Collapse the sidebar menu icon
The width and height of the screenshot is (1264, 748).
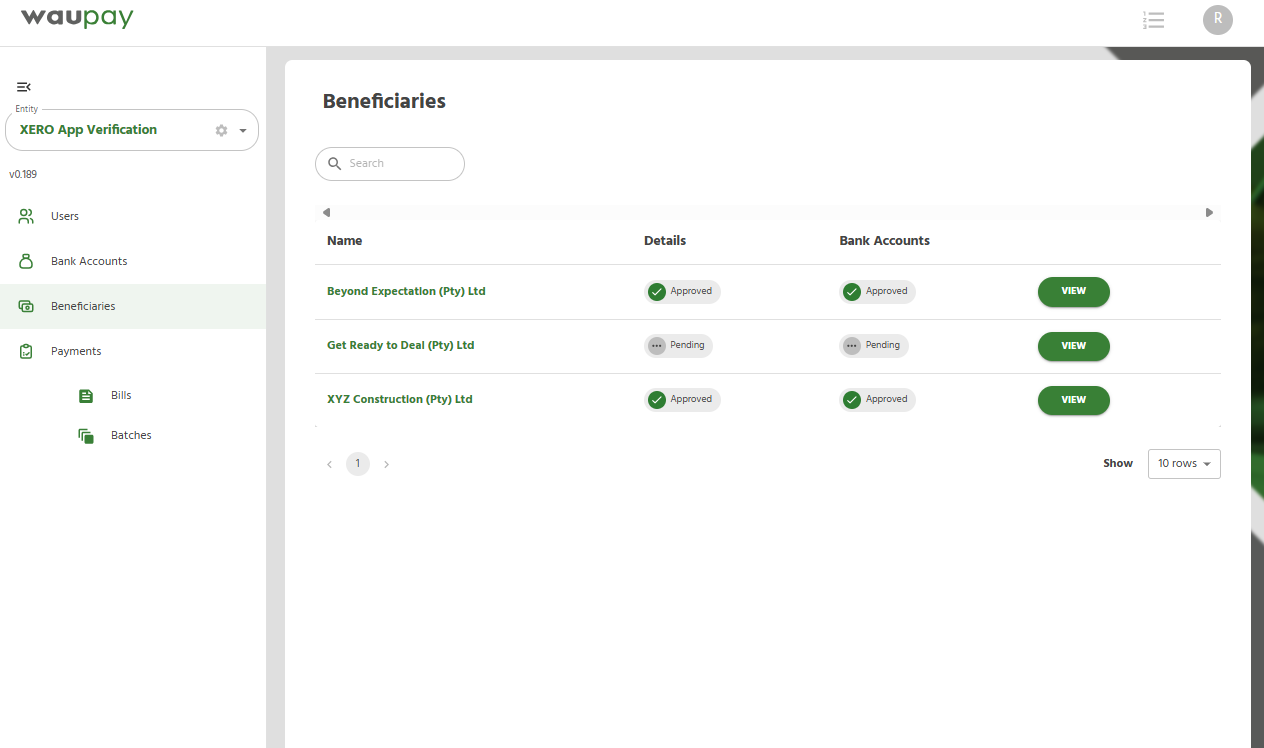(x=24, y=87)
